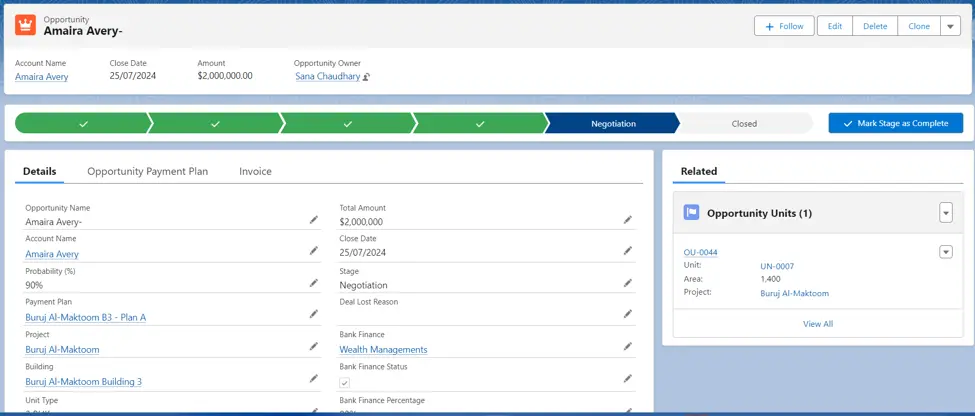Expand the Opportunity Units panel dropdown menu
Screen dimensions: 975x416
(x=946, y=213)
